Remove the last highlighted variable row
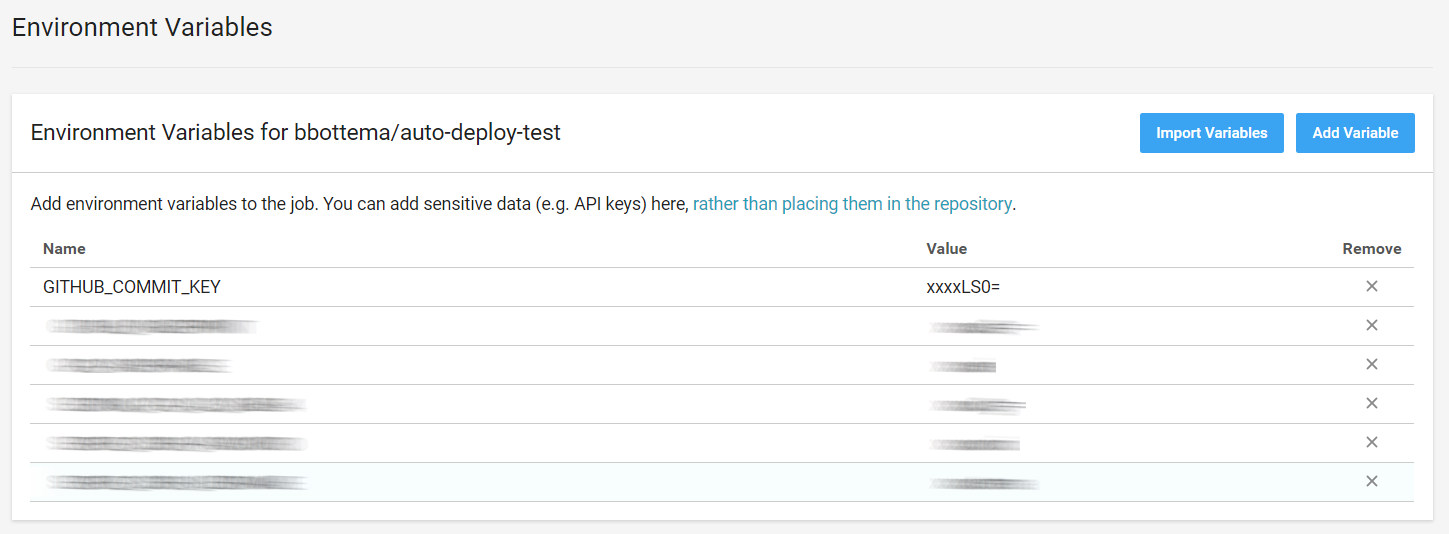This screenshot has height=534, width=1449. coord(1371,482)
